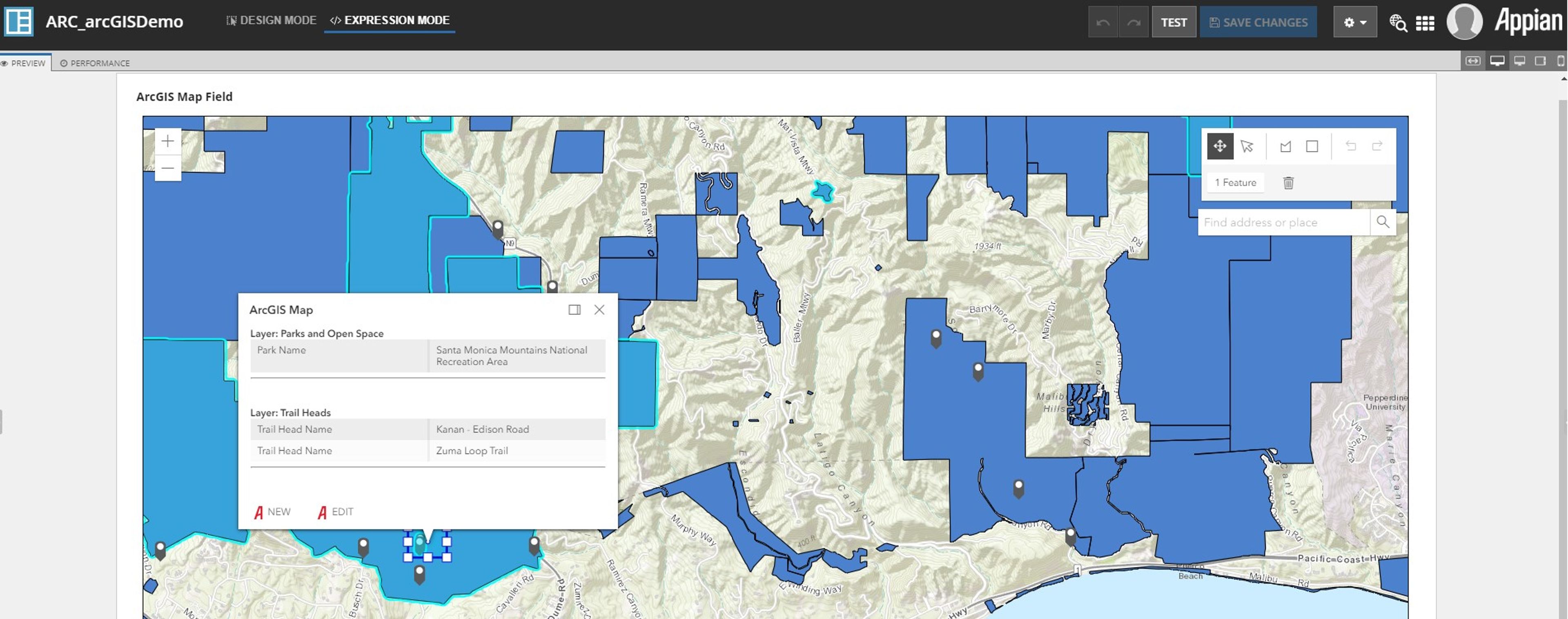Screen dimensions: 1568x619
Task: Click the Save Changes button
Action: pyautogui.click(x=1258, y=22)
